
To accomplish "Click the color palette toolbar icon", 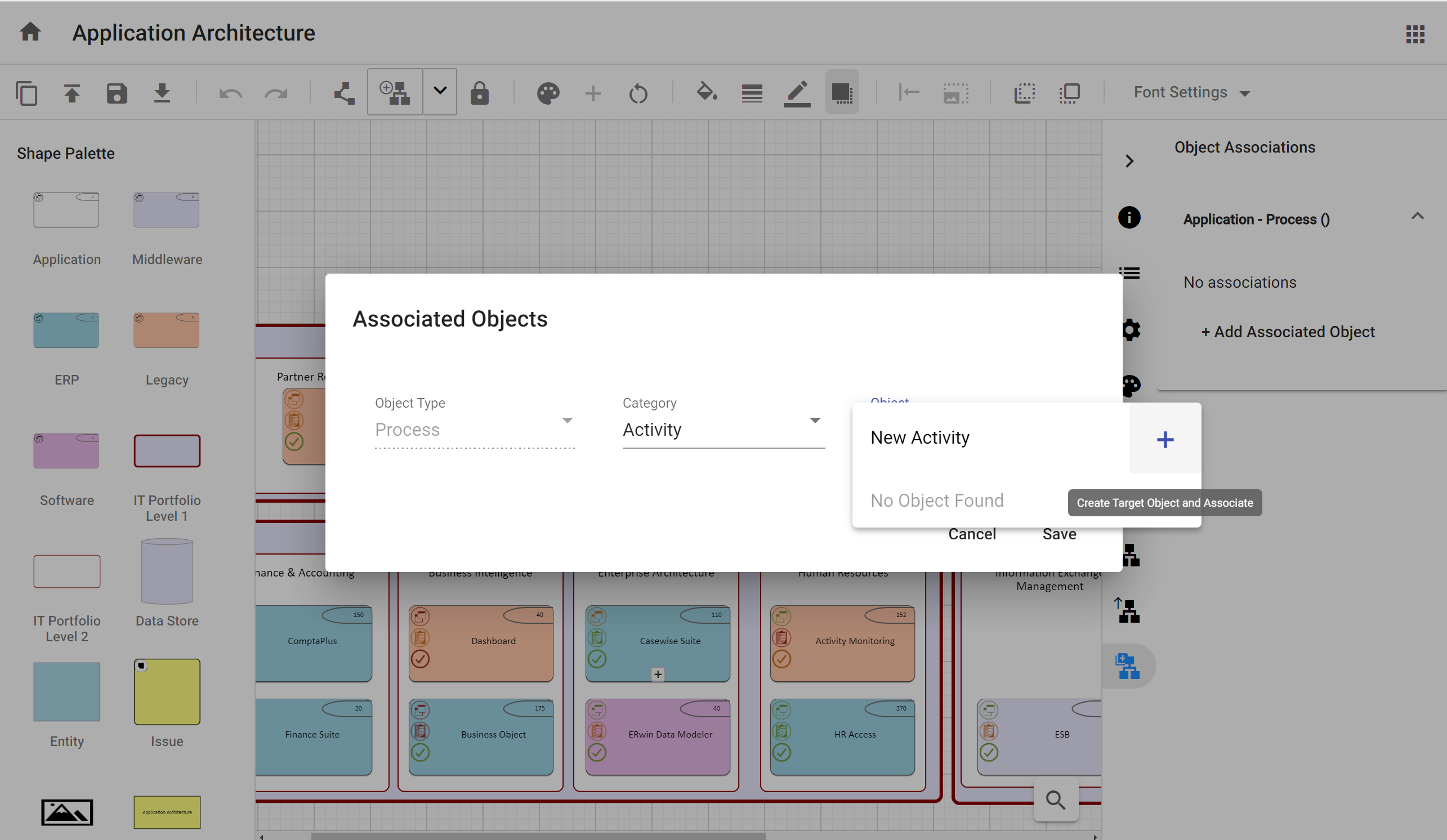I will [x=548, y=93].
